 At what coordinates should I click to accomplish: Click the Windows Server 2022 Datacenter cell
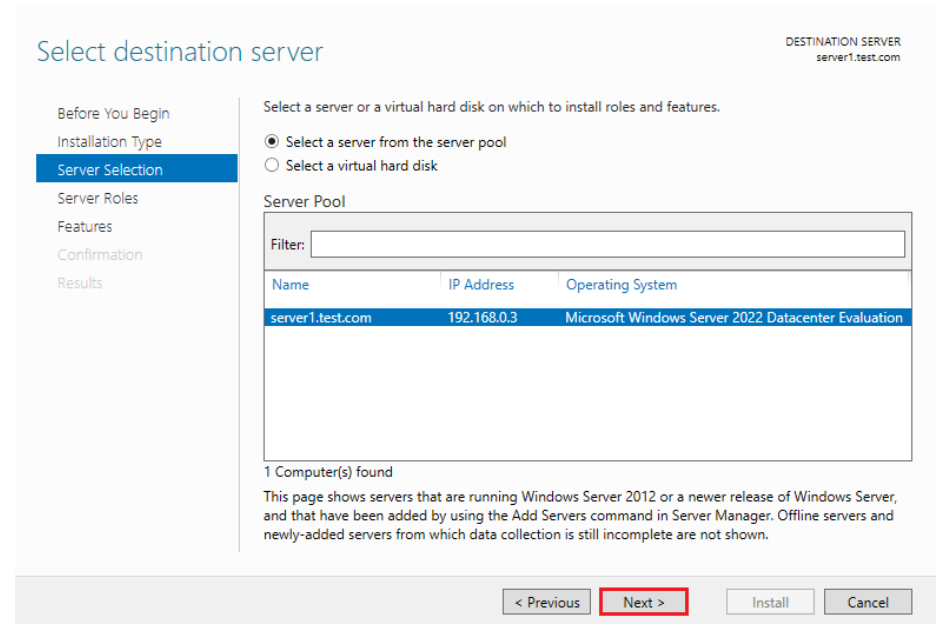(x=733, y=318)
